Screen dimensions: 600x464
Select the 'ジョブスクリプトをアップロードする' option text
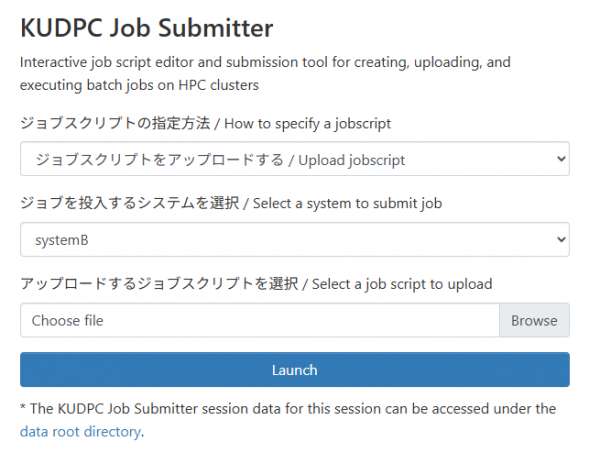[x=160, y=160]
